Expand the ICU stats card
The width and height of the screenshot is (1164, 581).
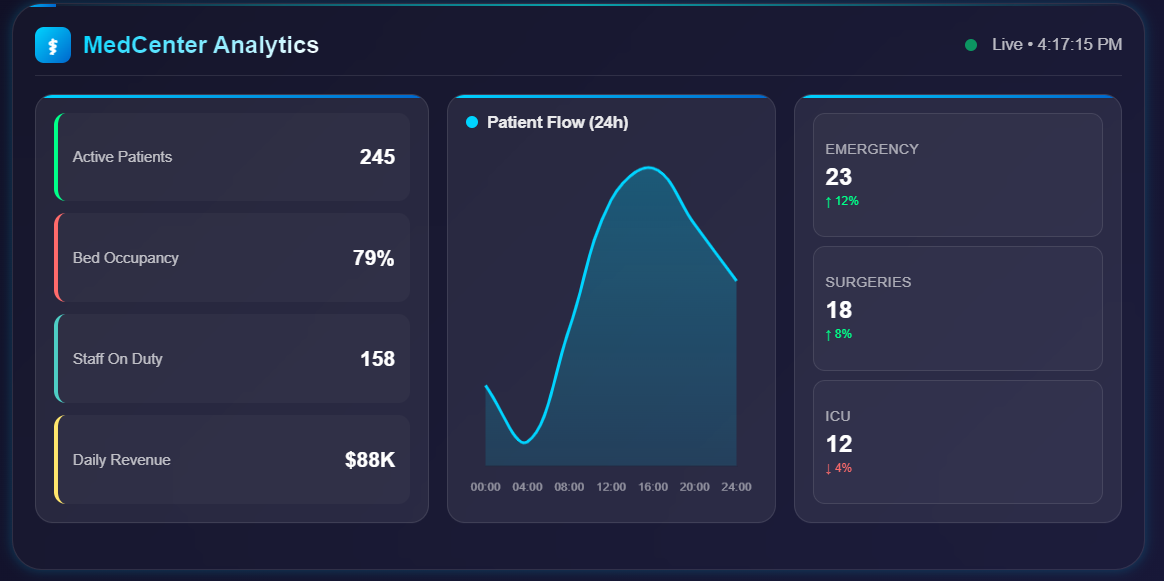[957, 441]
